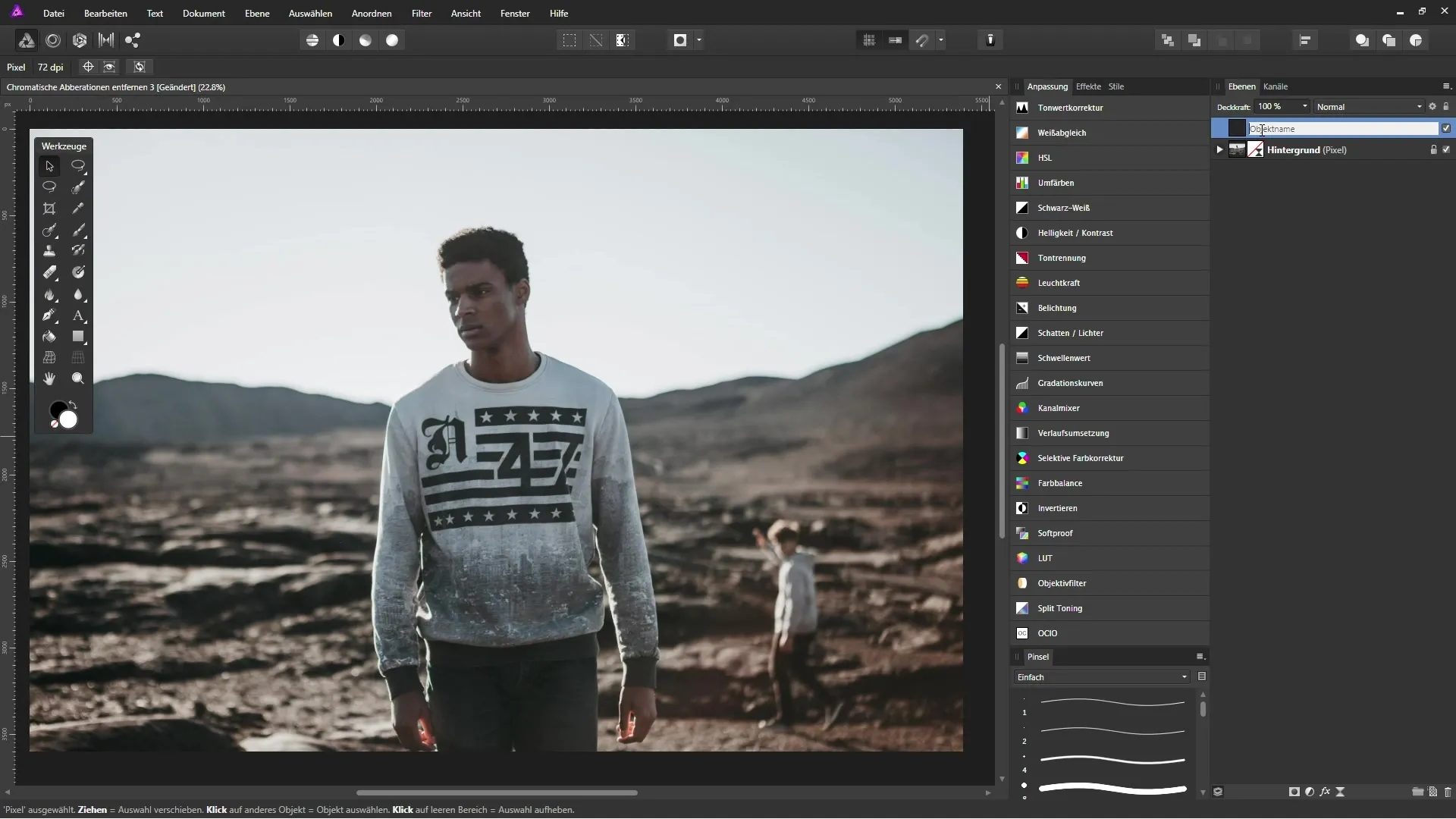Select the Pen tool
This screenshot has height=819, width=1456.
click(49, 315)
